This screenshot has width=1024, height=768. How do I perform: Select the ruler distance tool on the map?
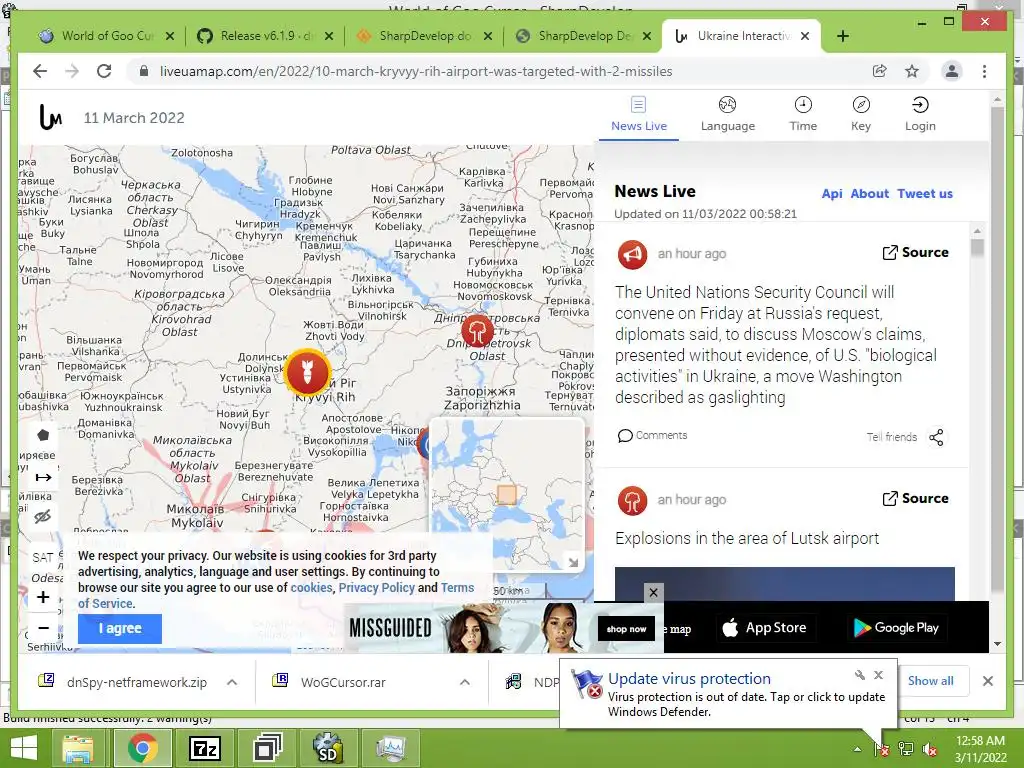(43, 477)
